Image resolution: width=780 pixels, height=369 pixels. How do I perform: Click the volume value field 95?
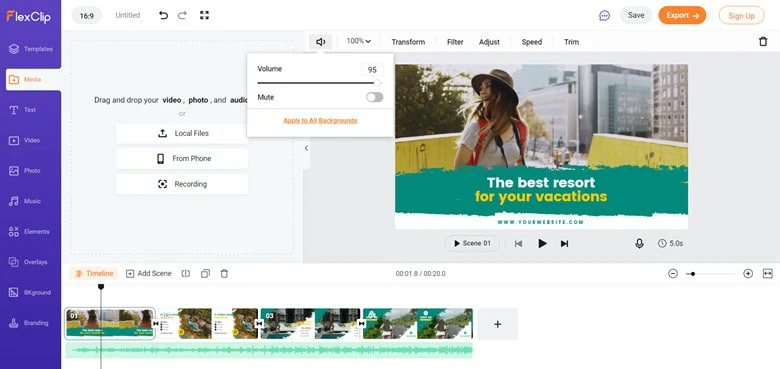(x=372, y=70)
